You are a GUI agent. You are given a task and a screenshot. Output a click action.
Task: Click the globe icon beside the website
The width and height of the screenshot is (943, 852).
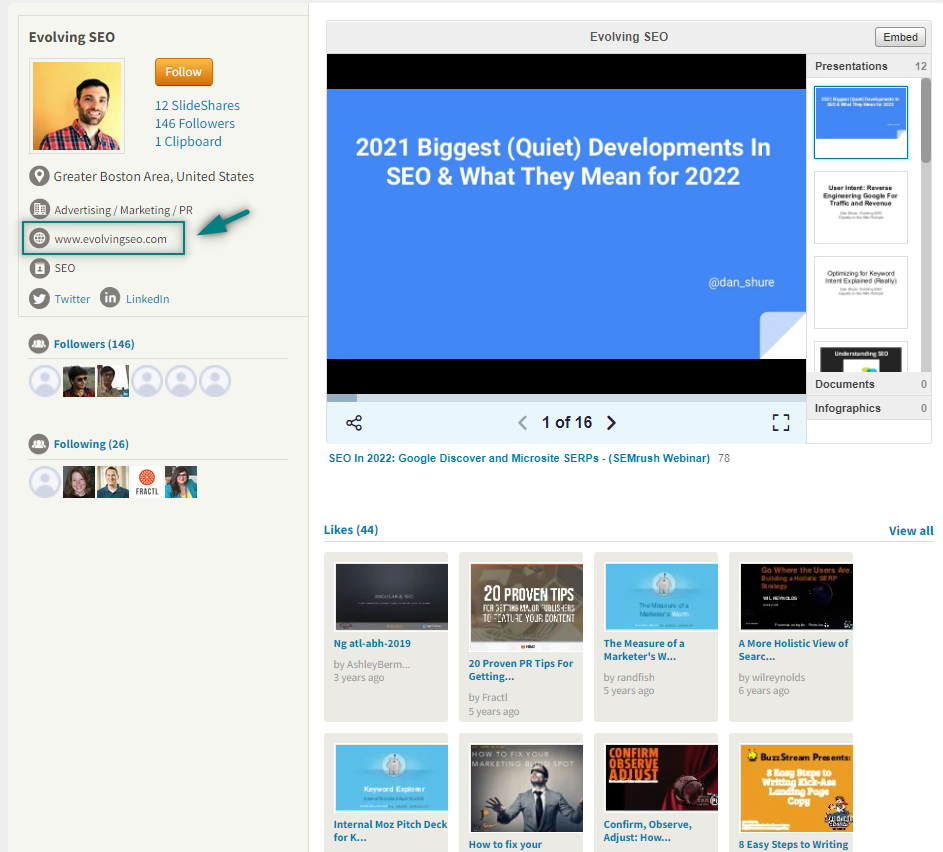39,239
